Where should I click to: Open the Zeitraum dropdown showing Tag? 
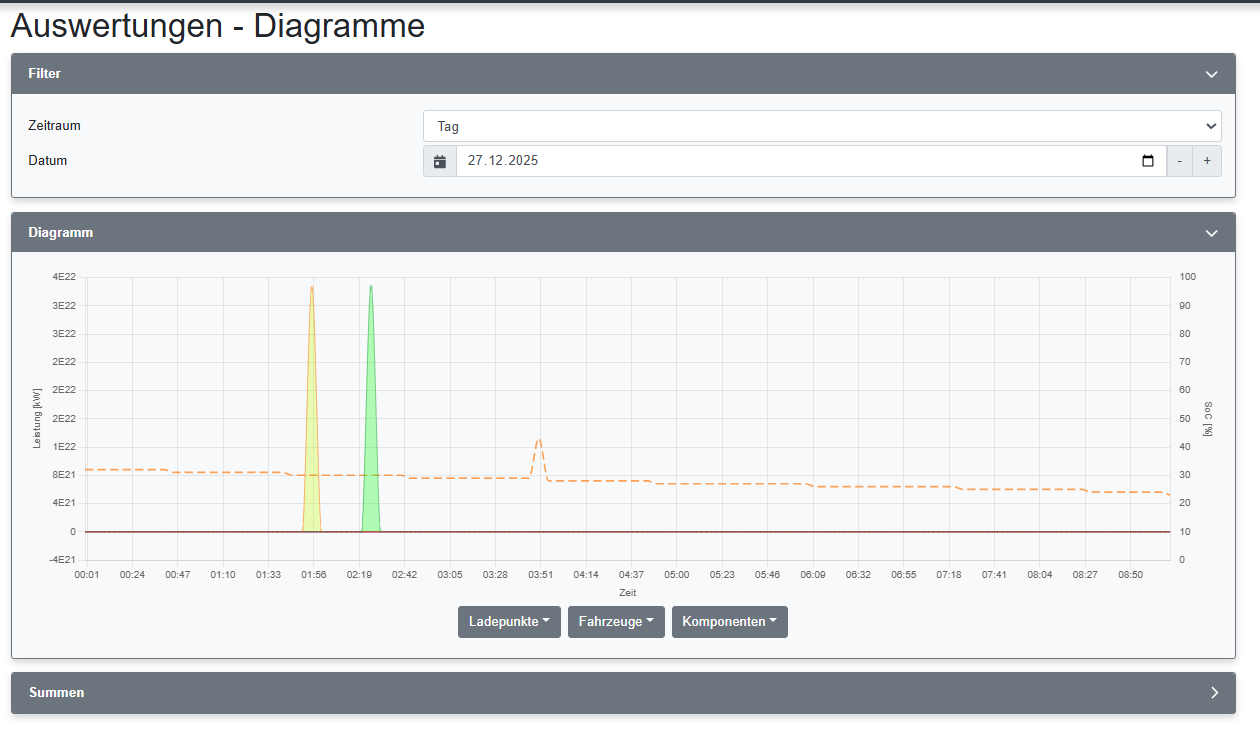pos(822,126)
